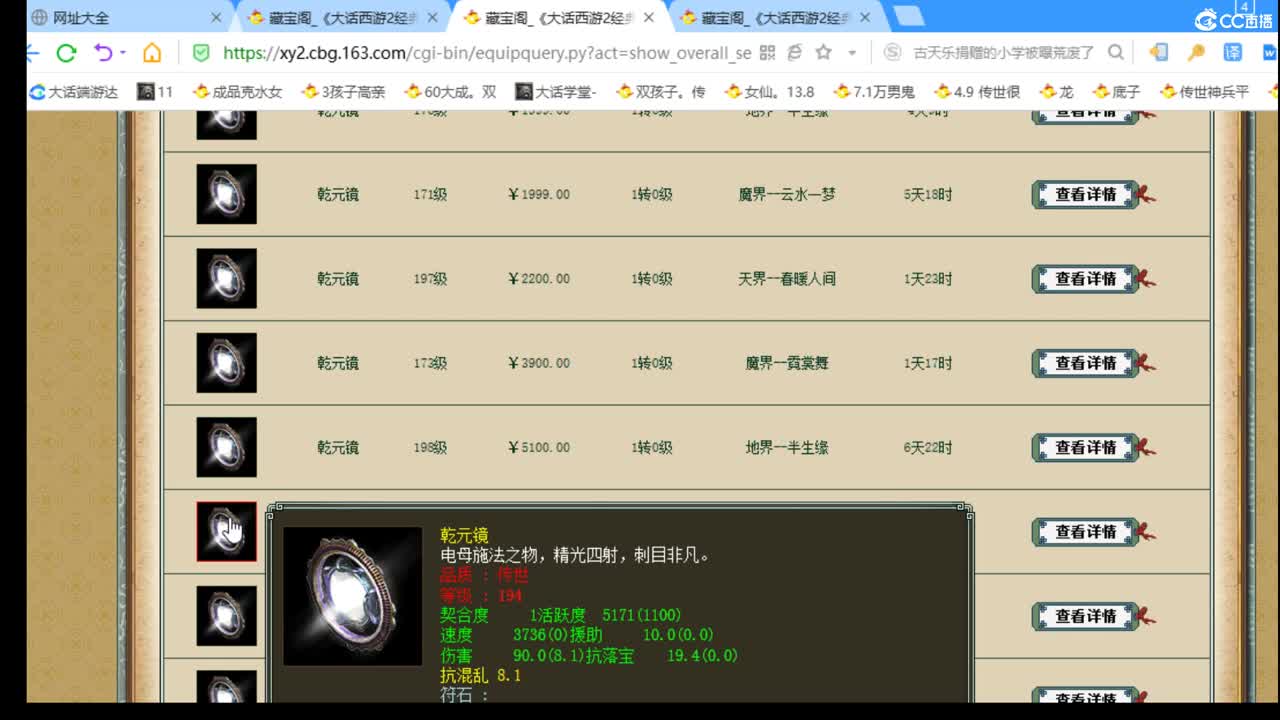
Task: Click the red-highlighted mirror thumbnail
Action: click(x=226, y=531)
